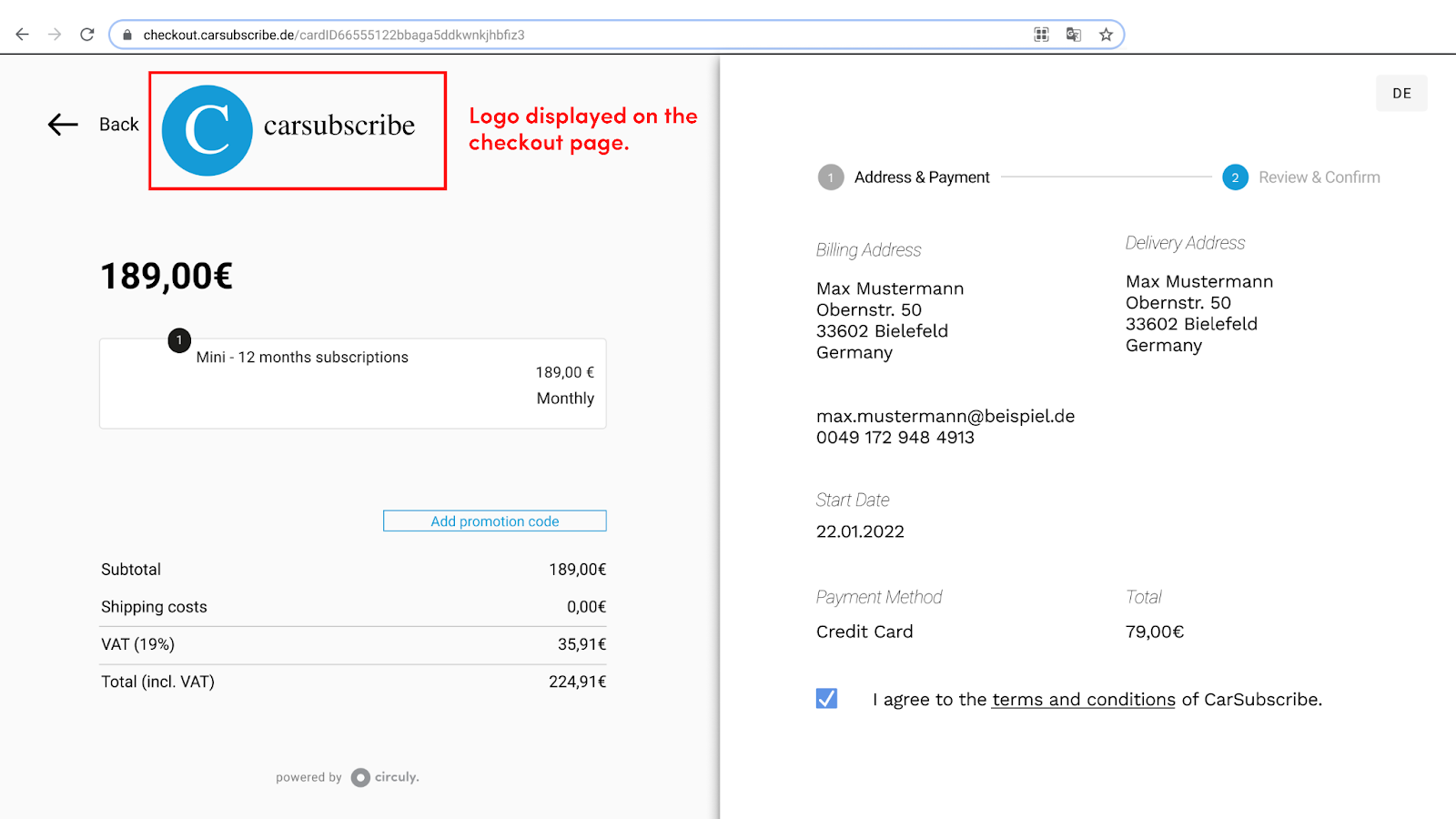Click the large 189,00€ price heading

(x=167, y=276)
